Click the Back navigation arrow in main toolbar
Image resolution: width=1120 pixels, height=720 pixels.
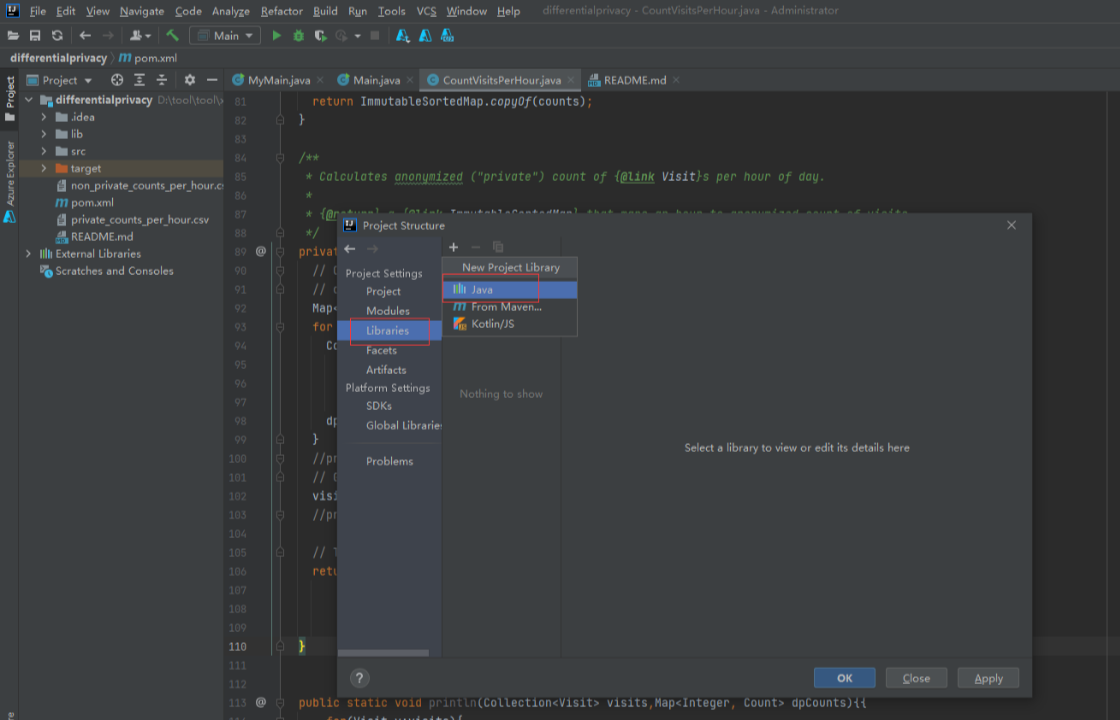(x=85, y=36)
